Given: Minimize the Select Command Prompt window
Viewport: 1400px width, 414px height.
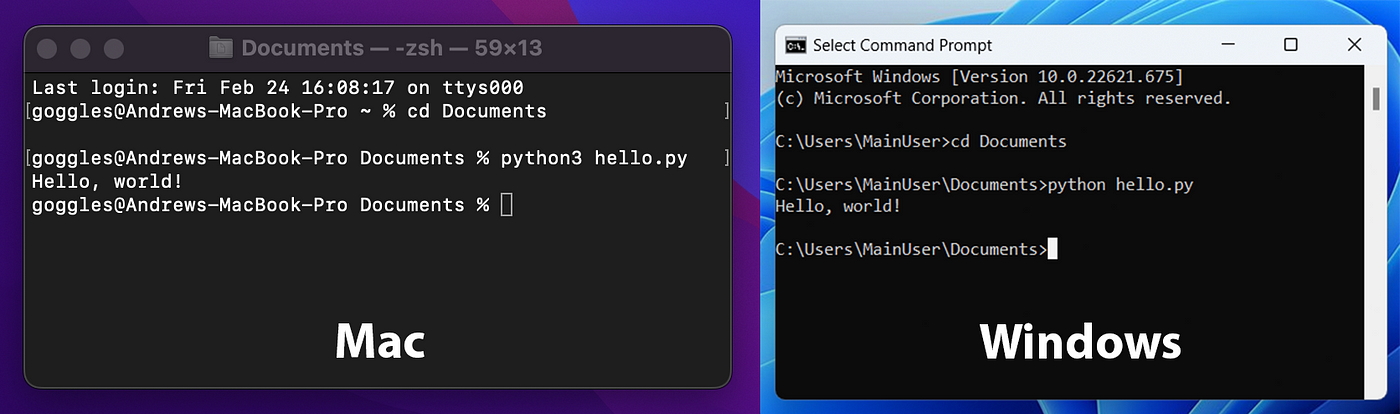Looking at the screenshot, I should (x=1227, y=45).
